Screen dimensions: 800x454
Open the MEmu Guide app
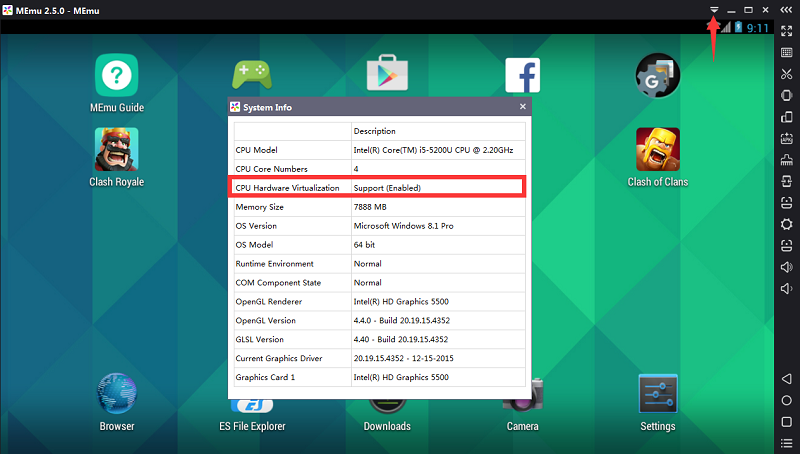[x=116, y=76]
